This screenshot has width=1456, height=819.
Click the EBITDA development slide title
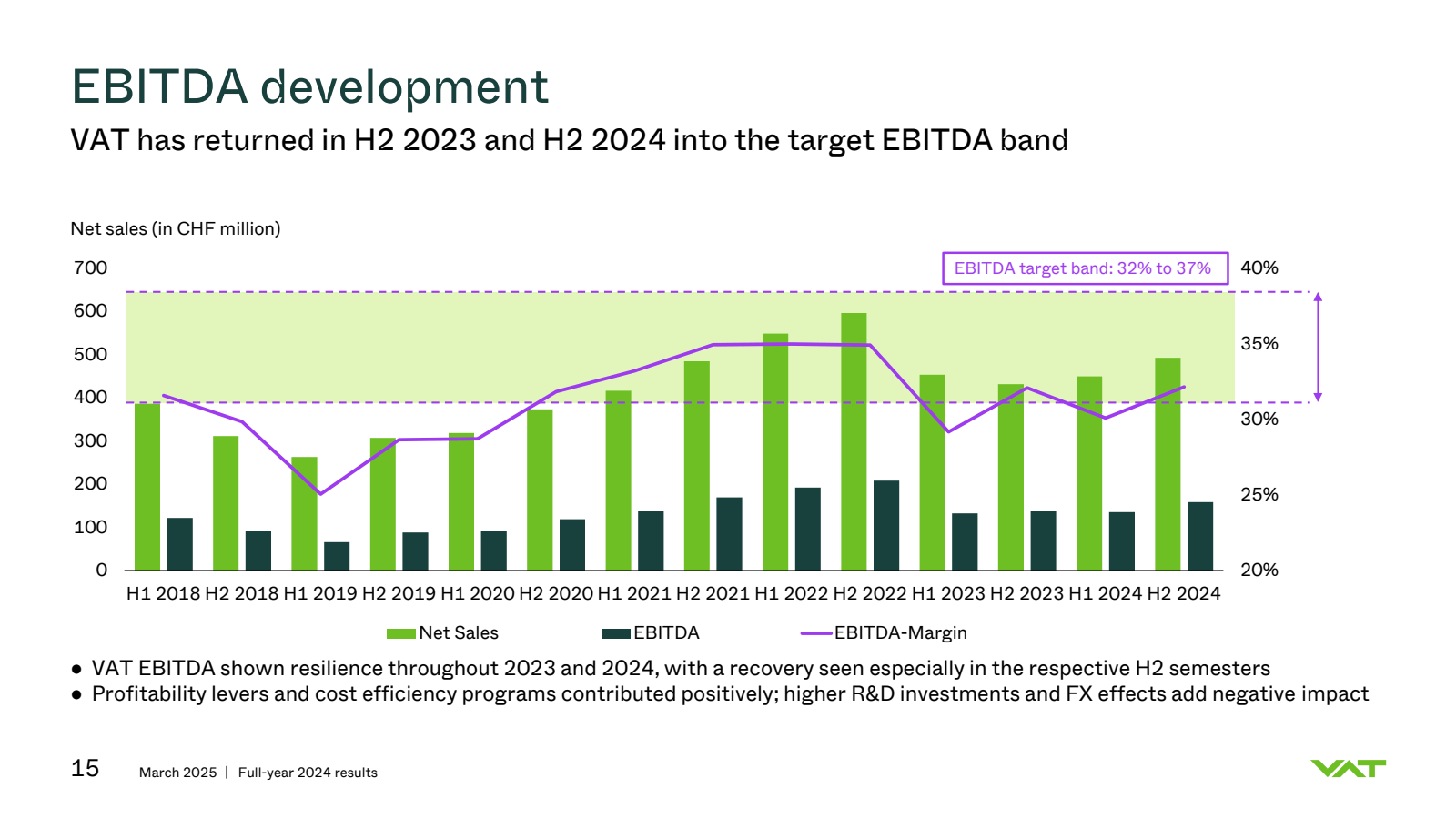tap(309, 87)
